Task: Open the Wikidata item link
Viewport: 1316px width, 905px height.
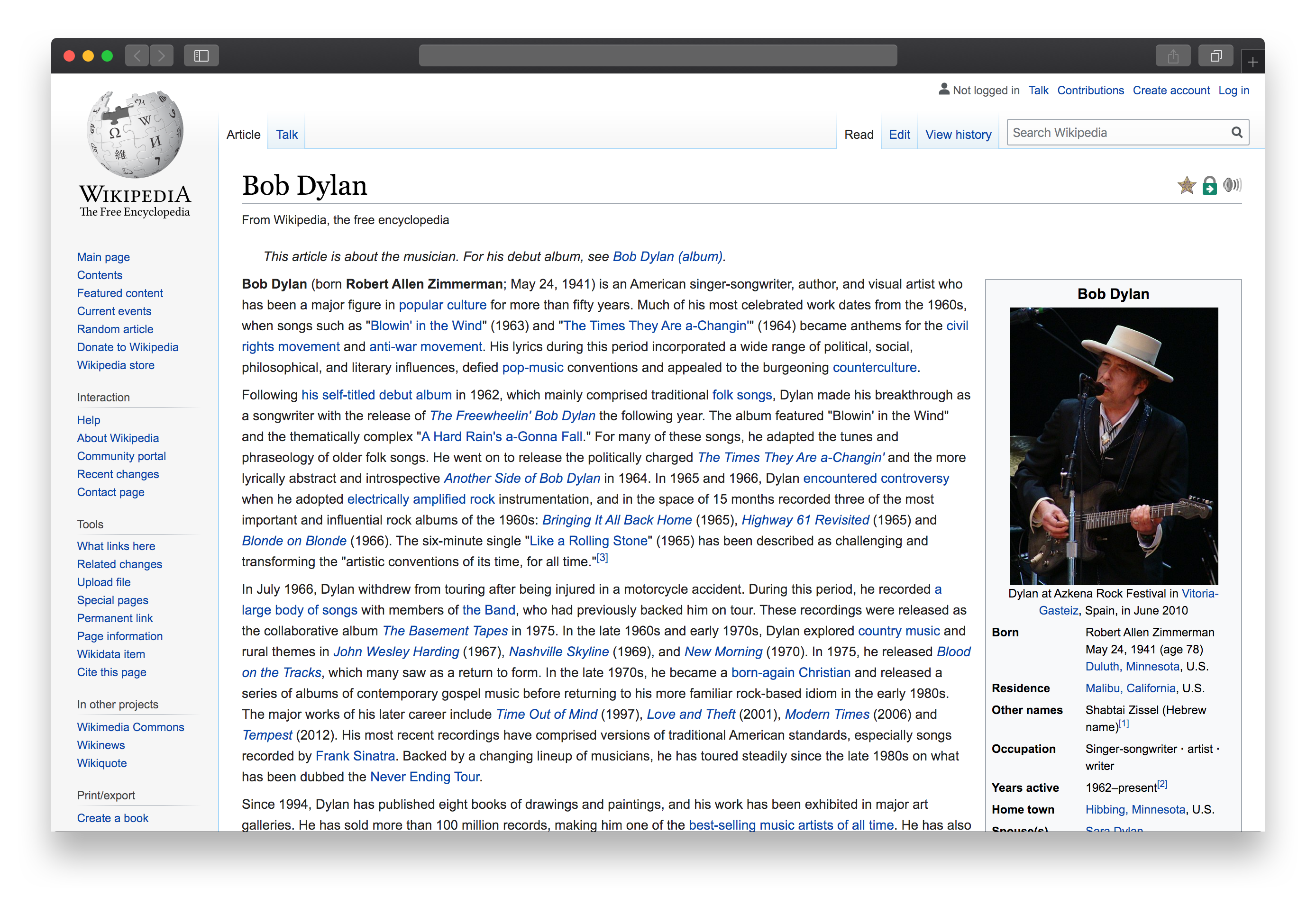Action: pyautogui.click(x=111, y=654)
